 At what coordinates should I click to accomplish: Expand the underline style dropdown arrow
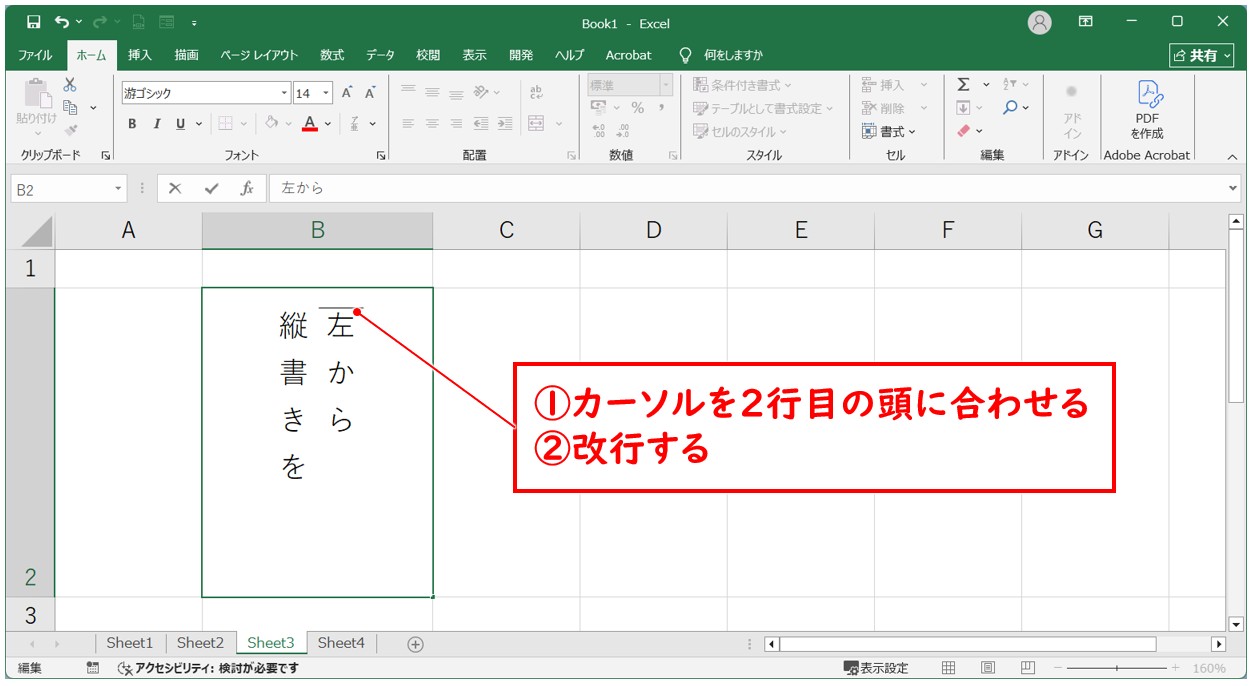[199, 124]
